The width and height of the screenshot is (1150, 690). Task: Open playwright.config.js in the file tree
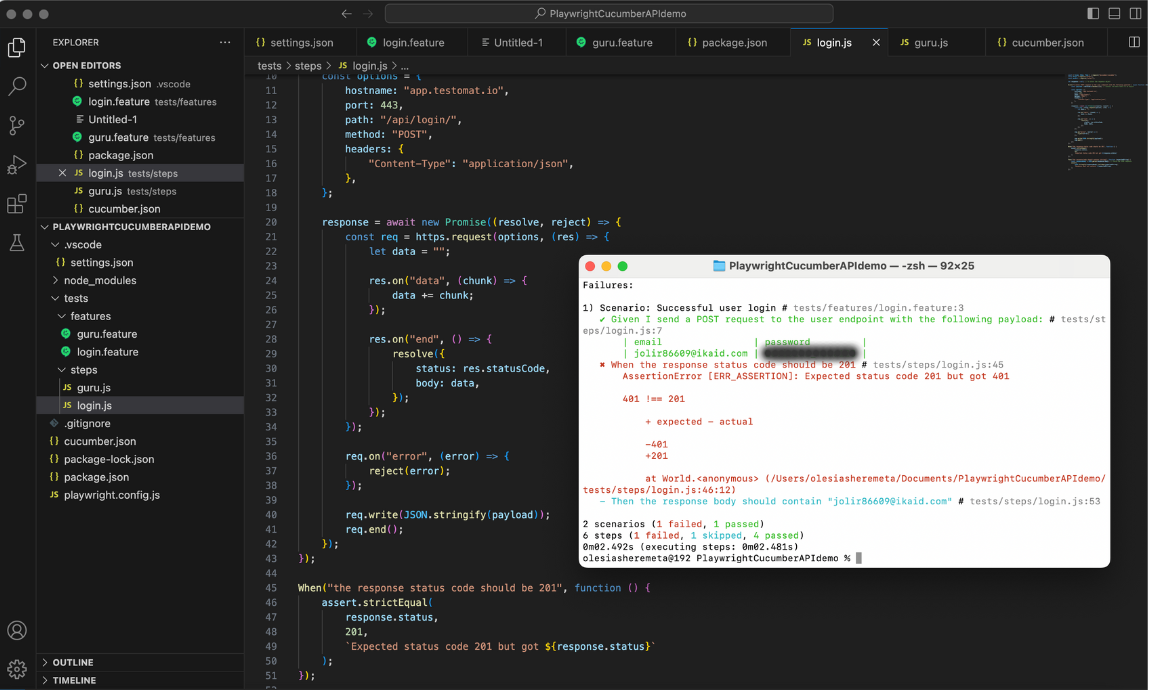click(111, 495)
